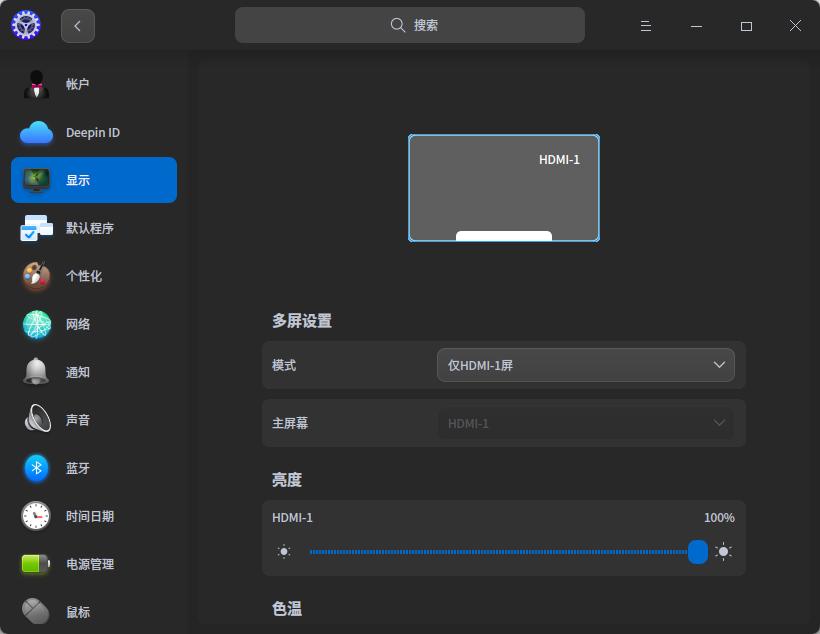Click the 搜索 search field
The width and height of the screenshot is (820, 634).
click(409, 26)
